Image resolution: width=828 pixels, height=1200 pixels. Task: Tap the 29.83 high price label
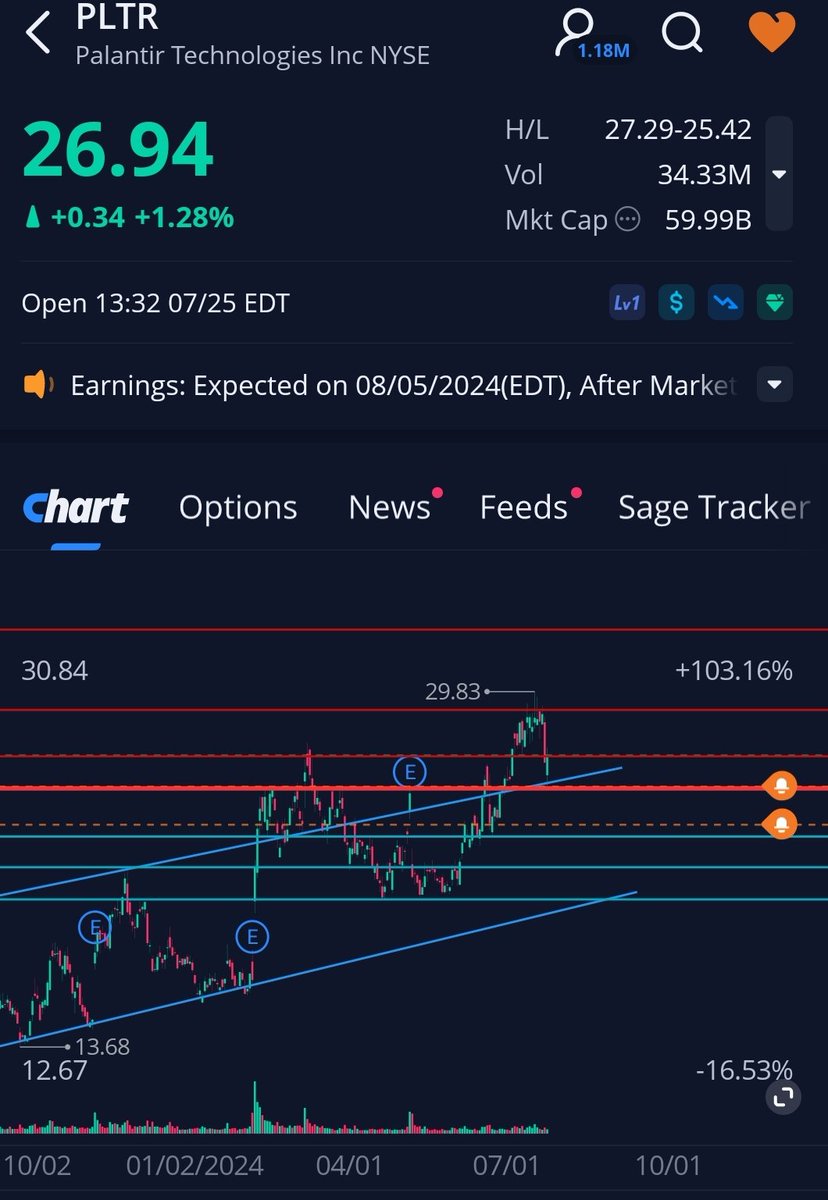pos(453,691)
